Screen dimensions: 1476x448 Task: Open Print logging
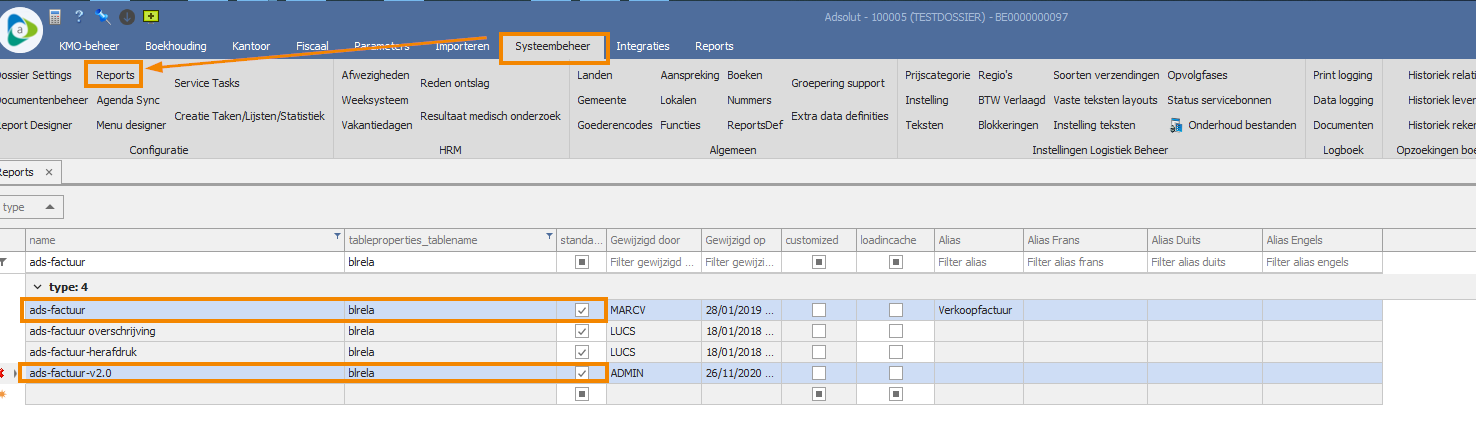(1342, 75)
